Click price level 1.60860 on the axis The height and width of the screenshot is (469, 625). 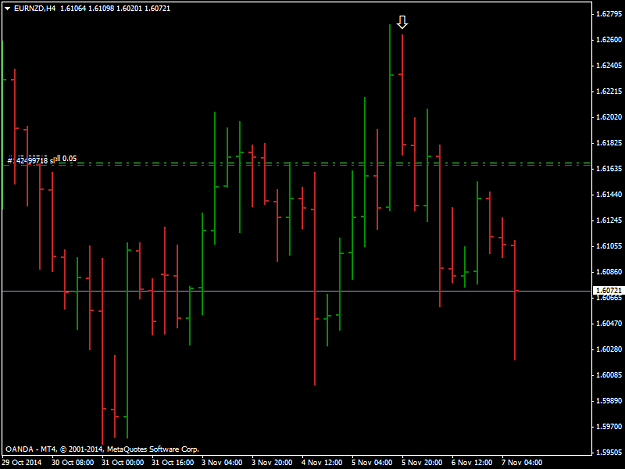609,272
